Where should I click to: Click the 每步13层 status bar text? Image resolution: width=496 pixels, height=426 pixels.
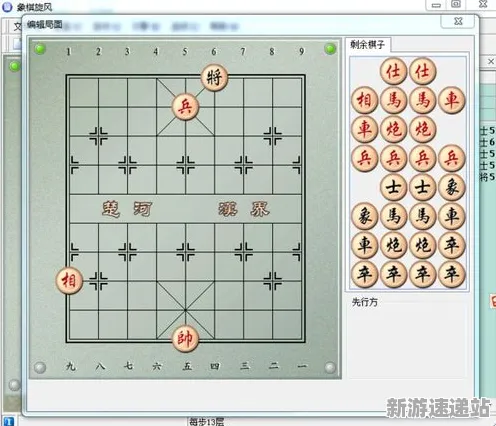pos(207,422)
